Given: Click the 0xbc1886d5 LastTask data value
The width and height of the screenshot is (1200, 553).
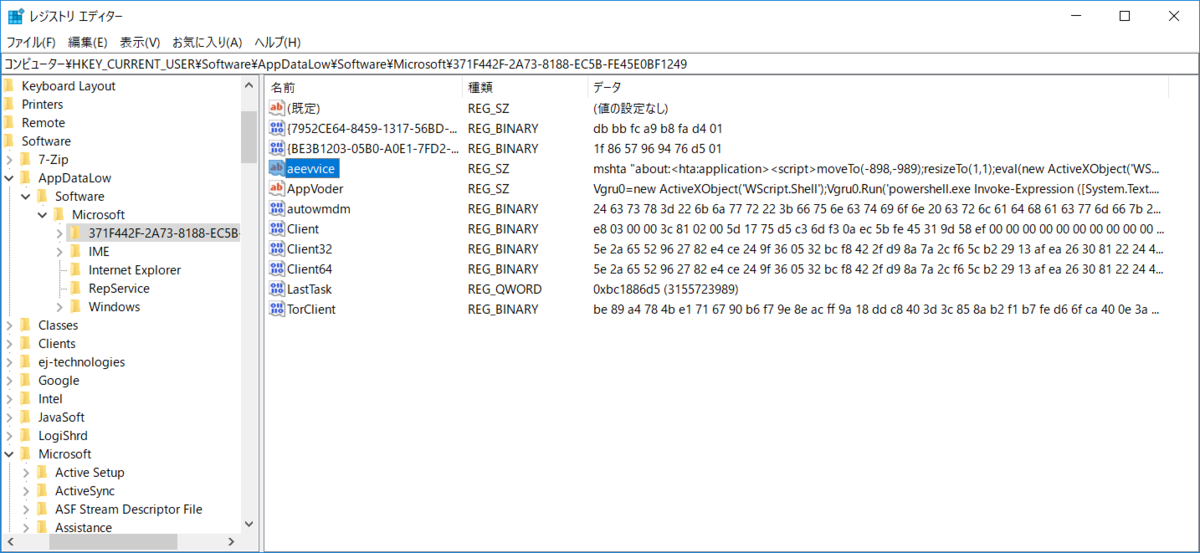Looking at the screenshot, I should pos(665,289).
